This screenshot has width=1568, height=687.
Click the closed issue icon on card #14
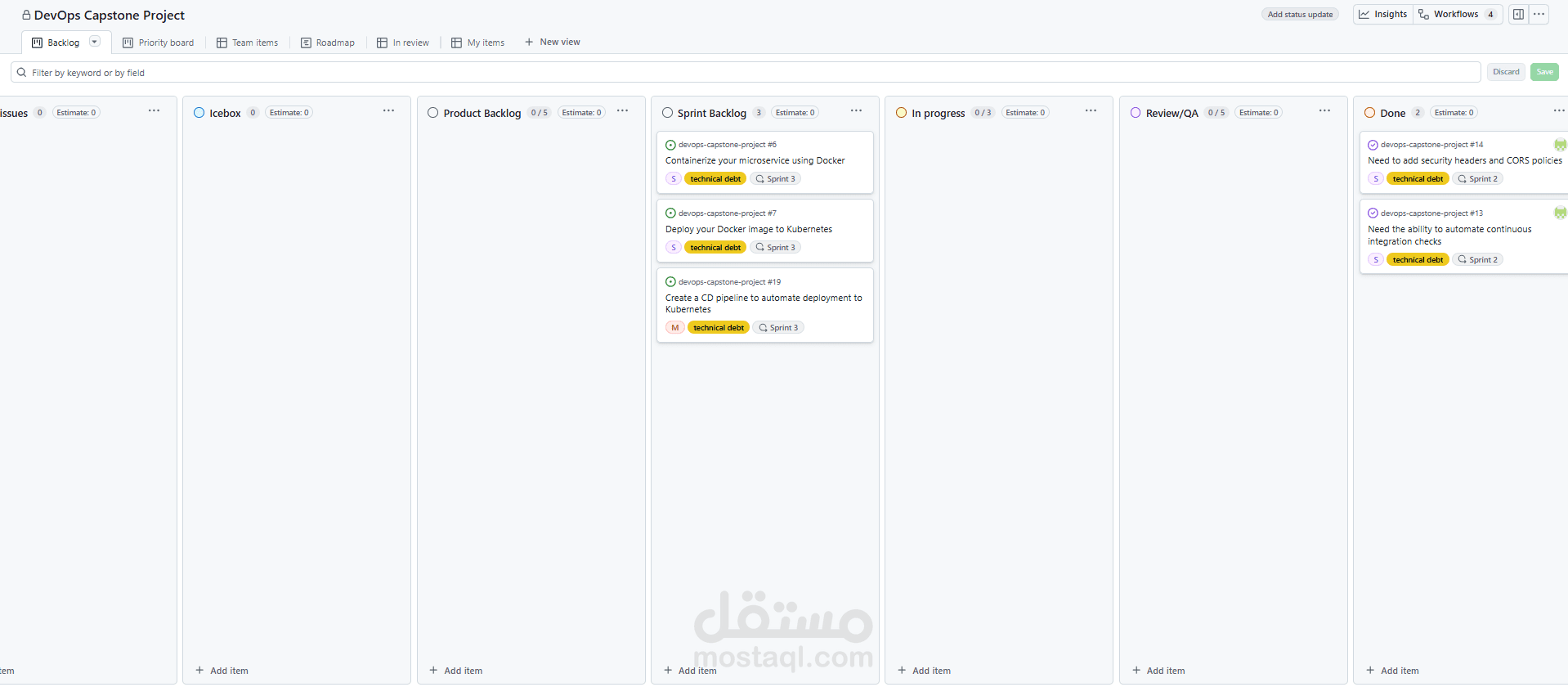(1373, 145)
